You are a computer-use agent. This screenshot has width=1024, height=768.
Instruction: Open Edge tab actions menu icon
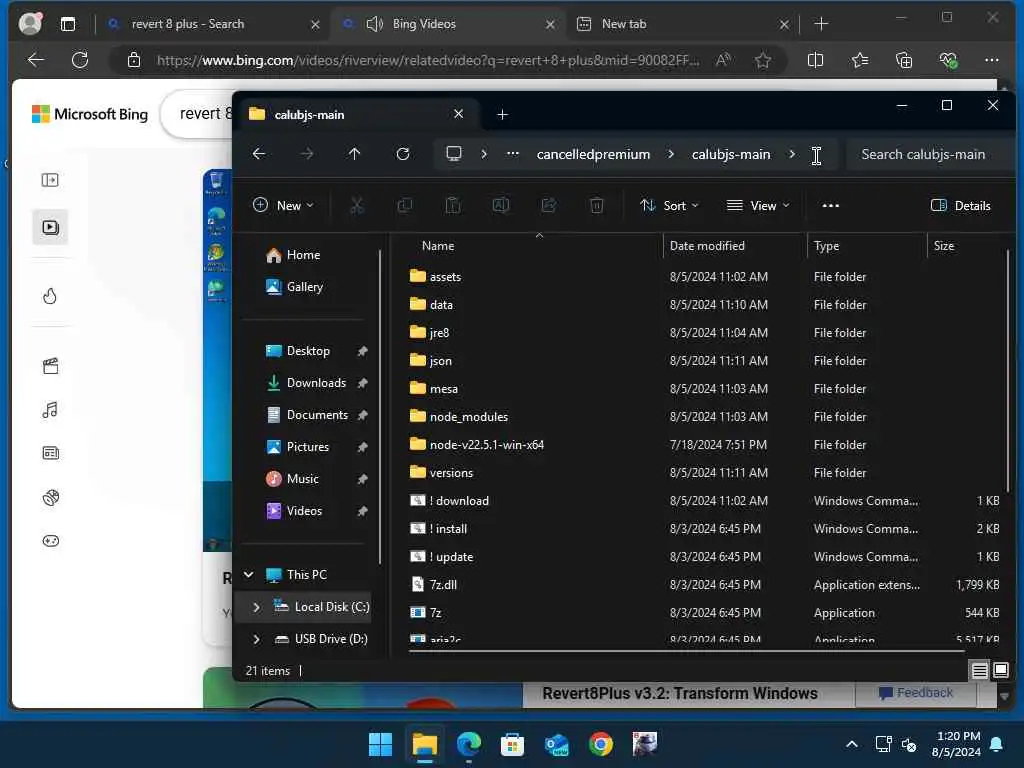68,24
